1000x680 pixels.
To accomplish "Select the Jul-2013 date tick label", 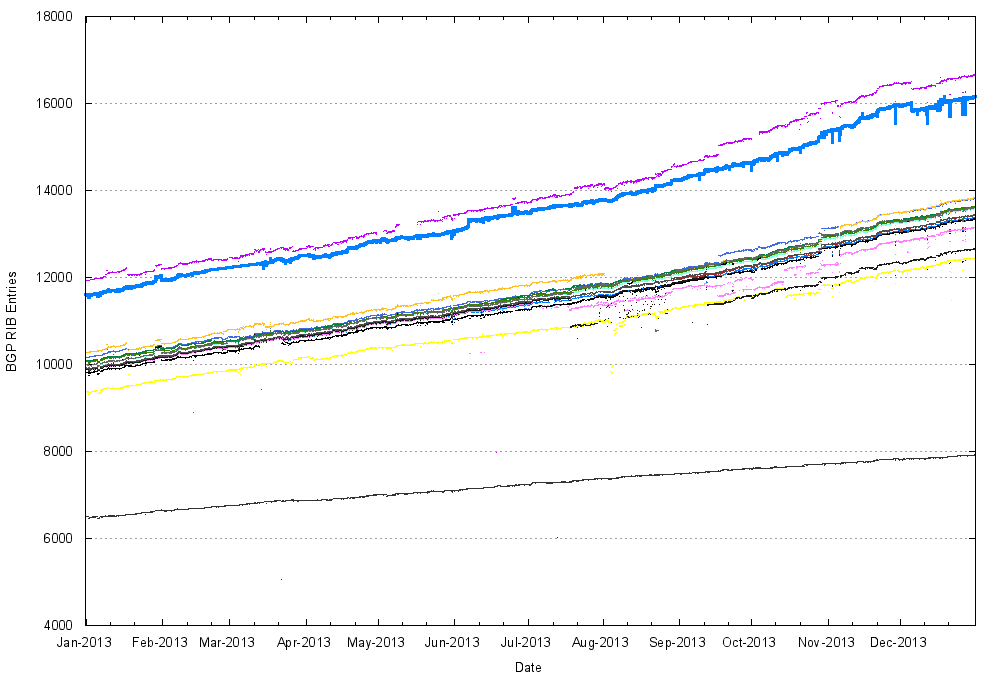I will point(525,643).
